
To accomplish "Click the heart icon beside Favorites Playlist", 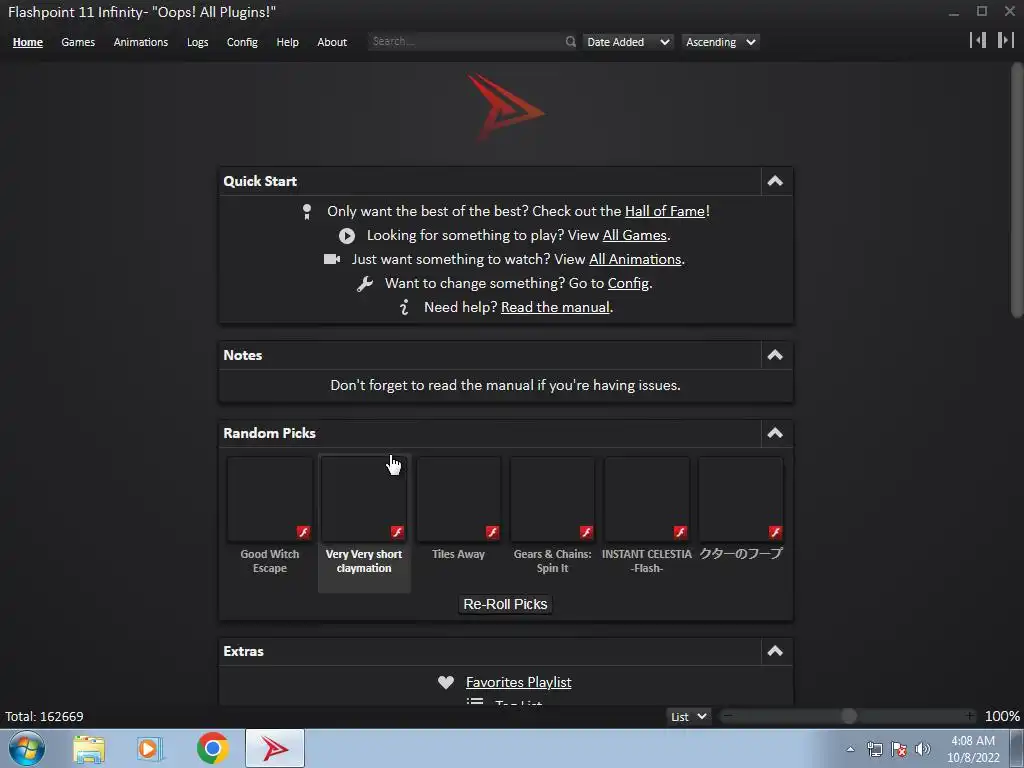I will coord(446,682).
